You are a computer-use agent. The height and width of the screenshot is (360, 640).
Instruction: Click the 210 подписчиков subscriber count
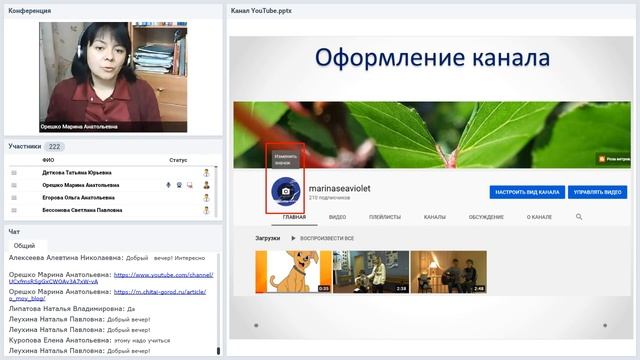click(x=329, y=198)
